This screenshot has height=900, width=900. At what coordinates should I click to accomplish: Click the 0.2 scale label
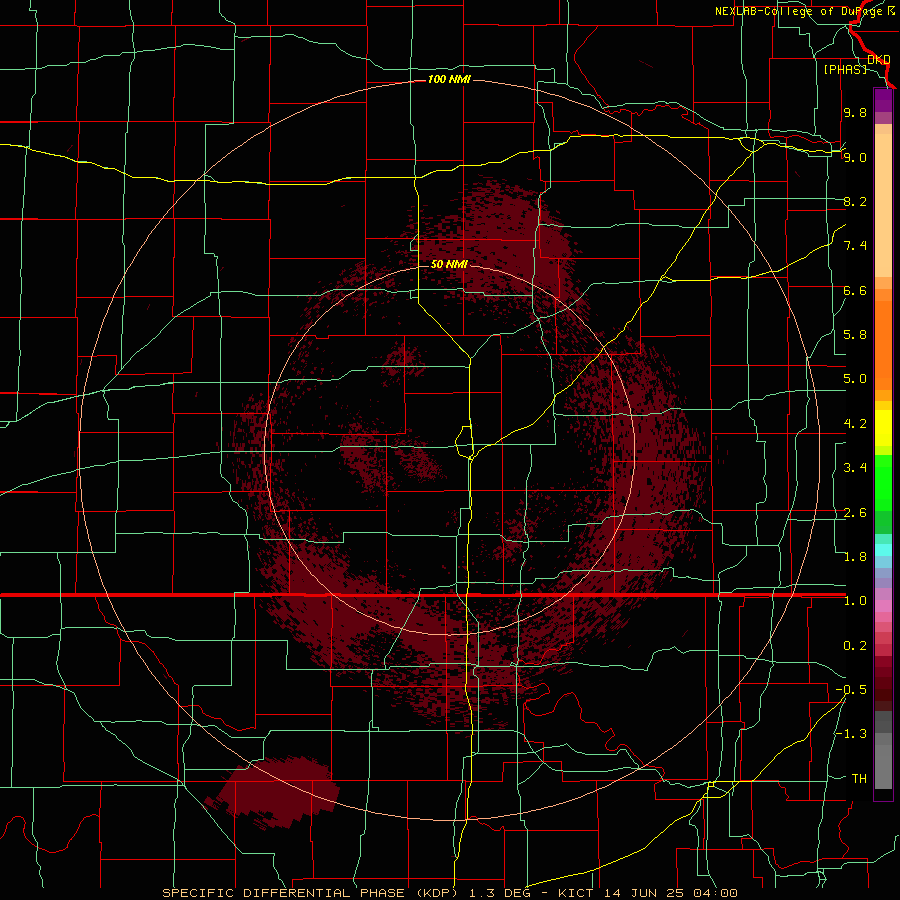tap(855, 646)
